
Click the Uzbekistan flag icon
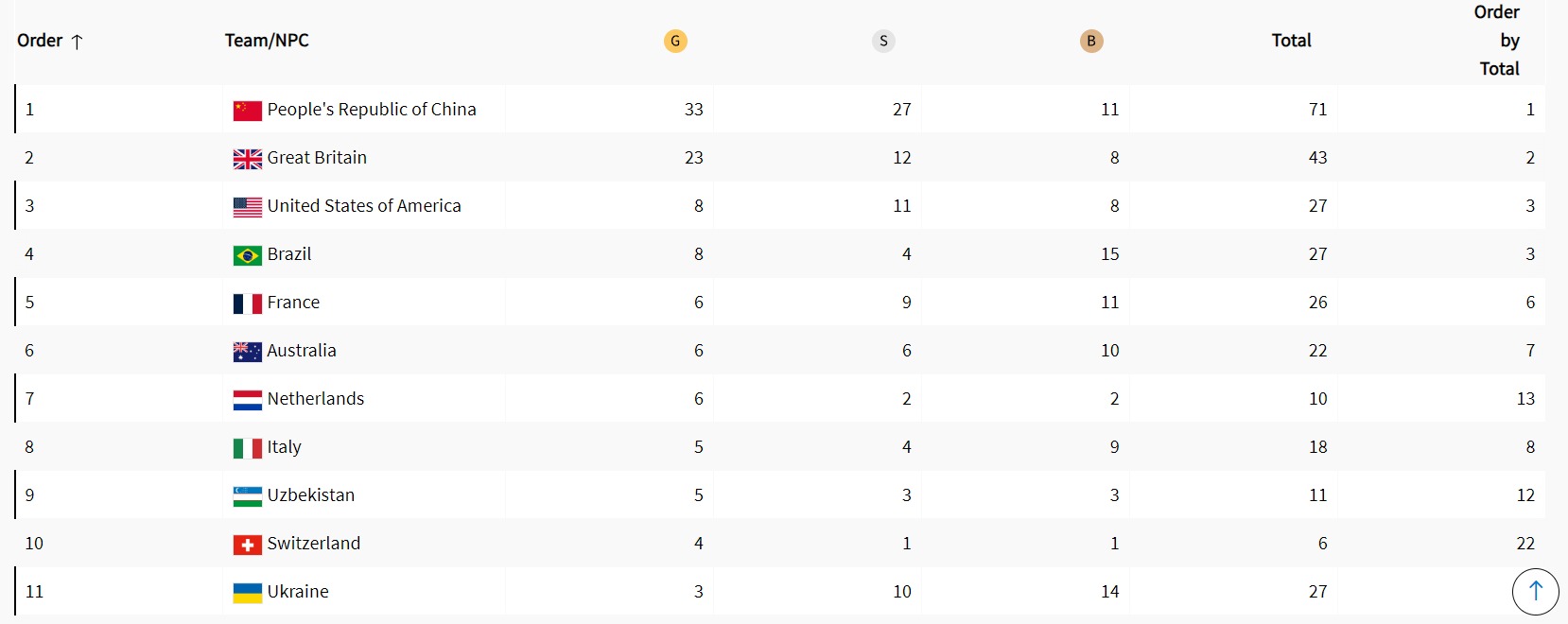[x=247, y=496]
